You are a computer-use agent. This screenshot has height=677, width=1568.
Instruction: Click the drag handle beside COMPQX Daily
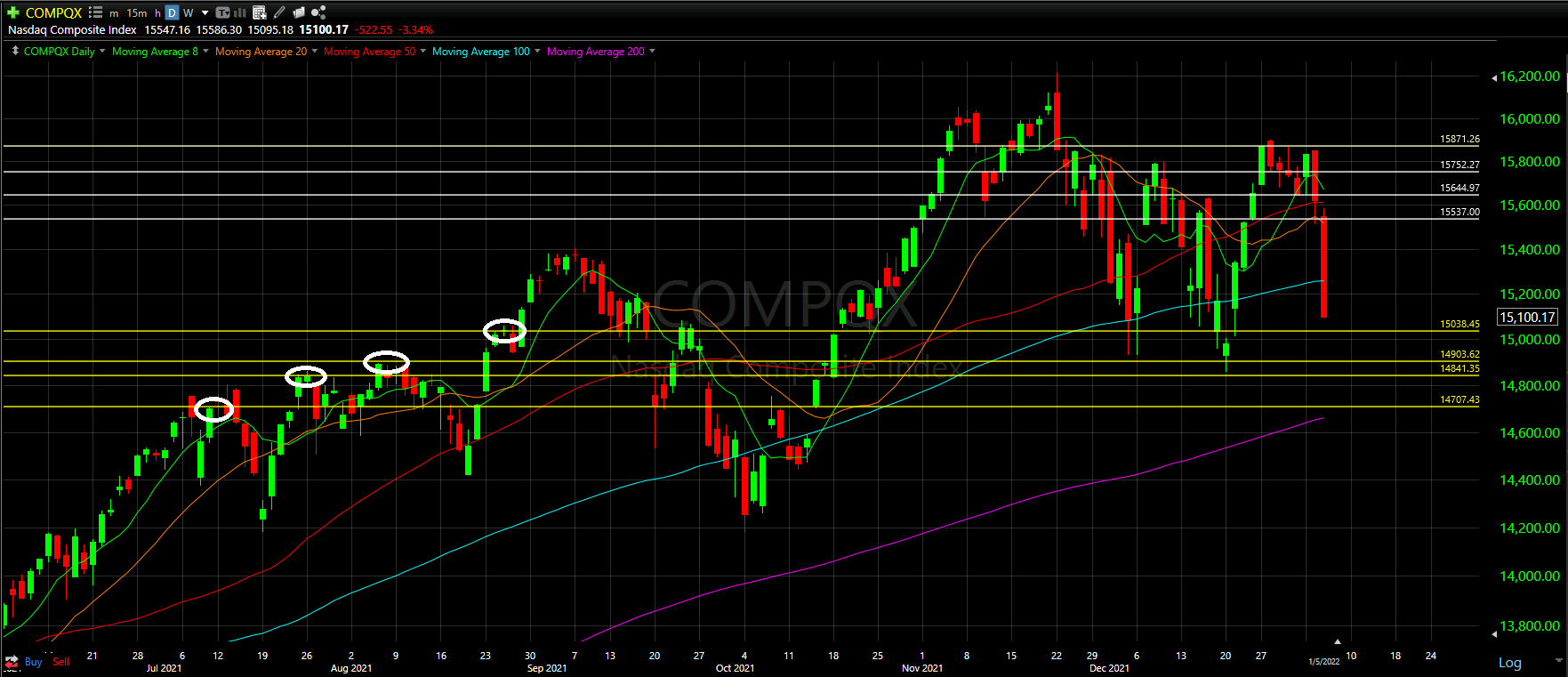(15, 51)
